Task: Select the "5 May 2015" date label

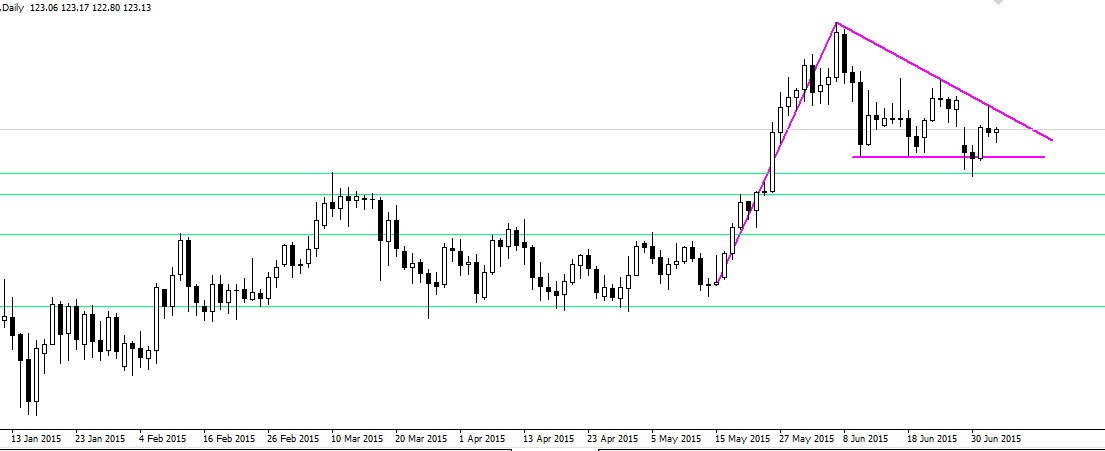Action: coord(675,438)
